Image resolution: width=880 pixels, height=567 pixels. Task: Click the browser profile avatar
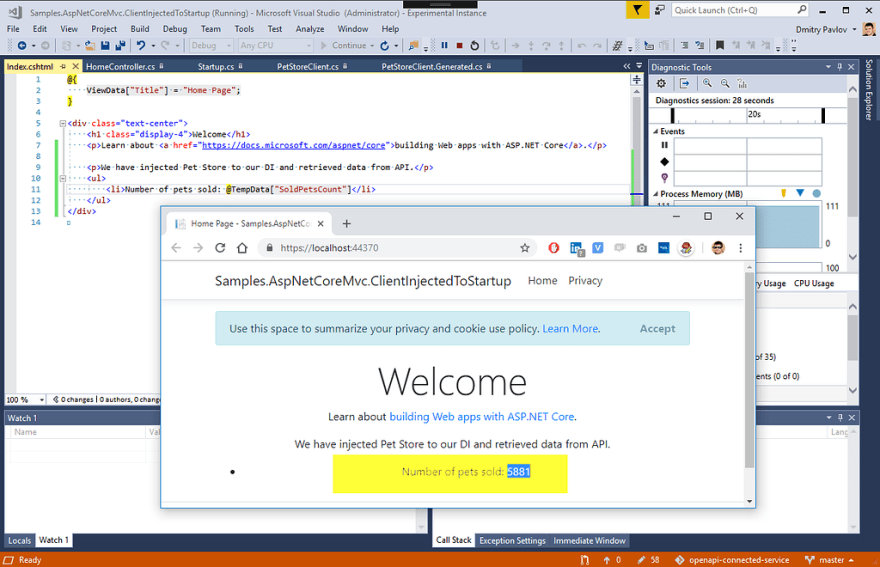coord(718,248)
